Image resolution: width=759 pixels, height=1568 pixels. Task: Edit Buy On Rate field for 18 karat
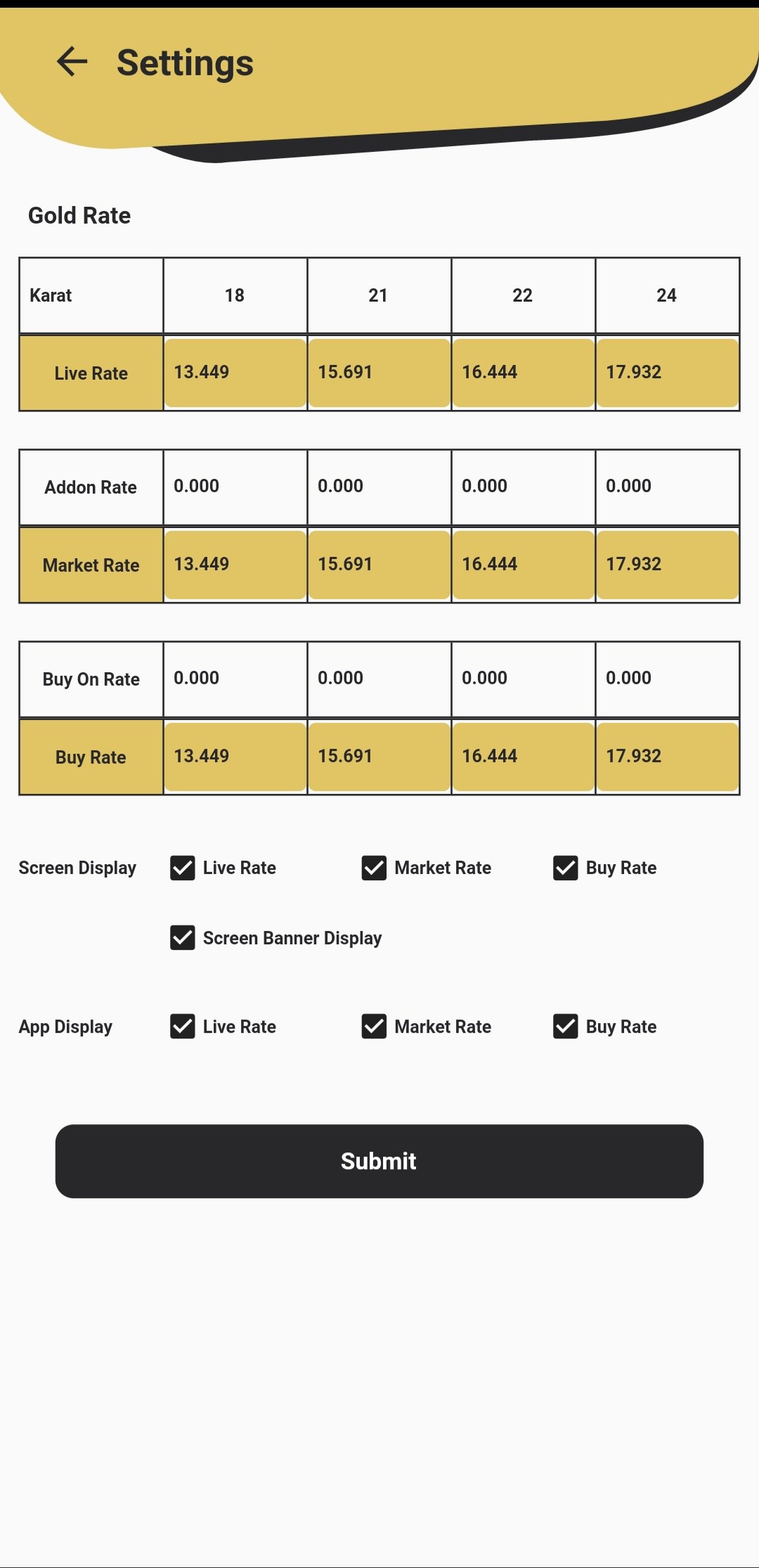pyautogui.click(x=235, y=679)
